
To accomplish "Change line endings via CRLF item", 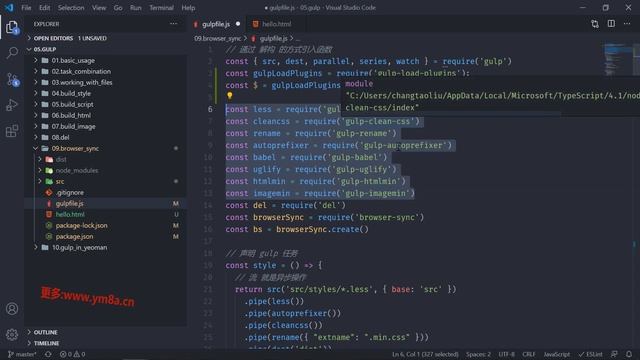I will [529, 354].
